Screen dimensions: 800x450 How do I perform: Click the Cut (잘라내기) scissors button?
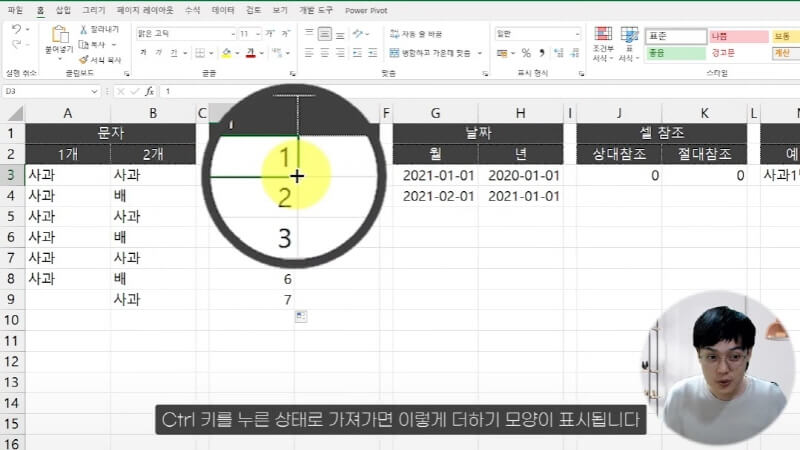99,30
